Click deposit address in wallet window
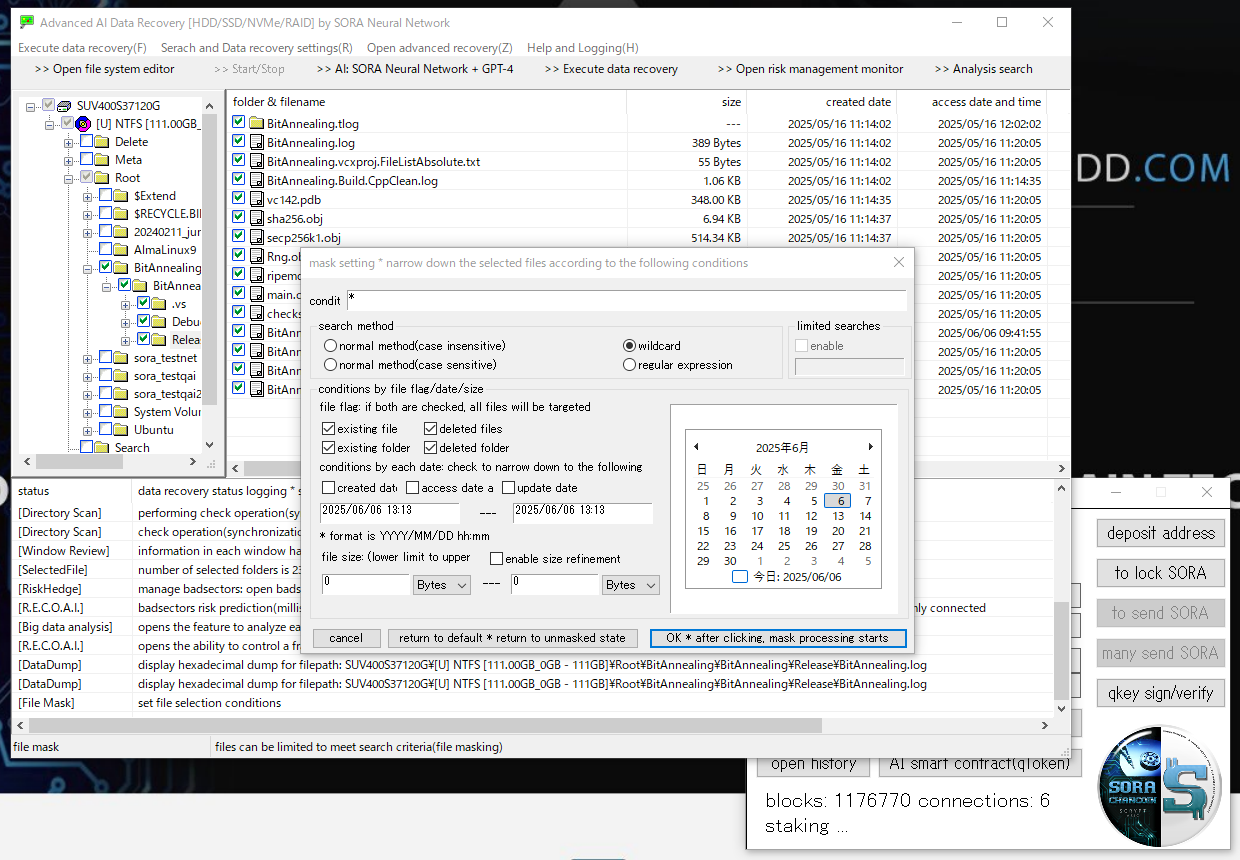The width and height of the screenshot is (1240, 860). pyautogui.click(x=1160, y=533)
